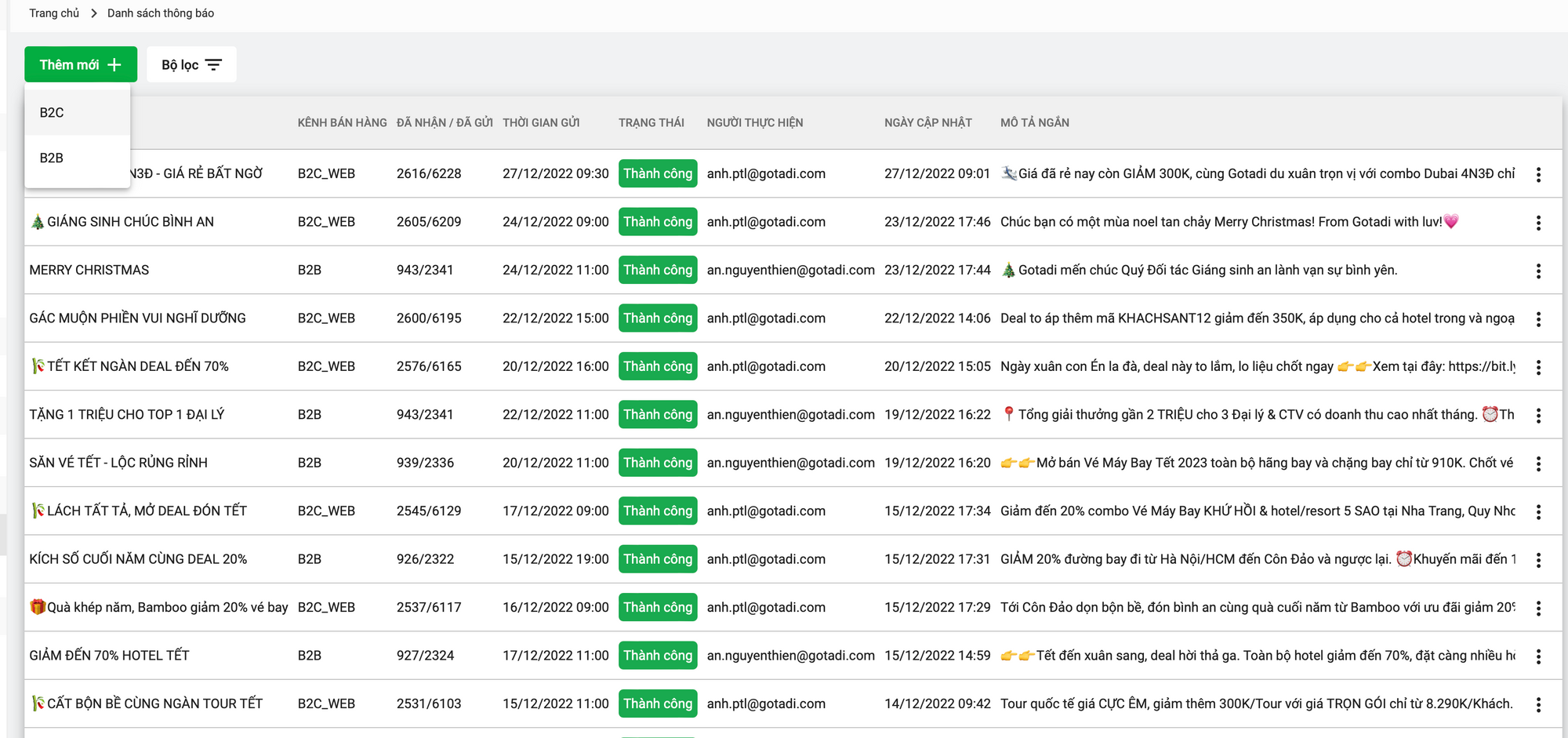Open actions menu for TẾT KẾT NGÀN DEAL row

[x=1538, y=367]
